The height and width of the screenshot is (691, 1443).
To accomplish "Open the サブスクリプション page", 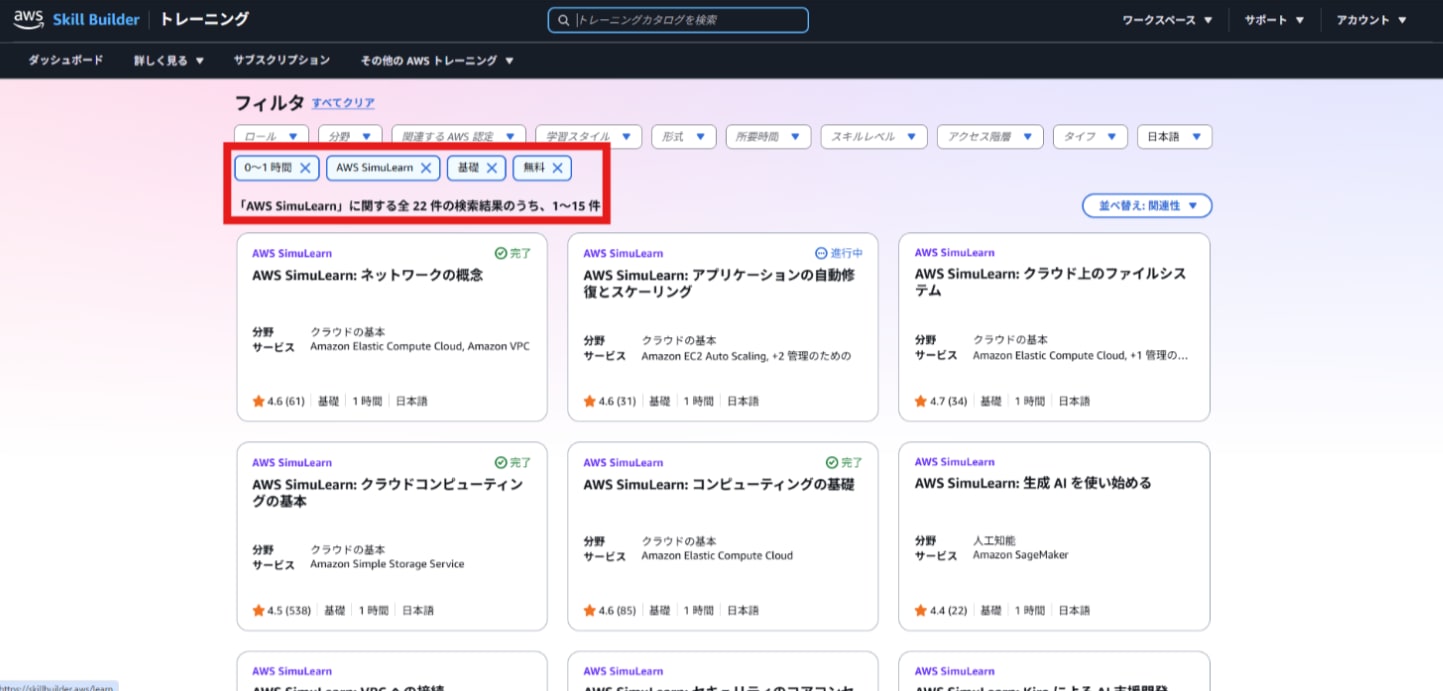I will tap(282, 60).
